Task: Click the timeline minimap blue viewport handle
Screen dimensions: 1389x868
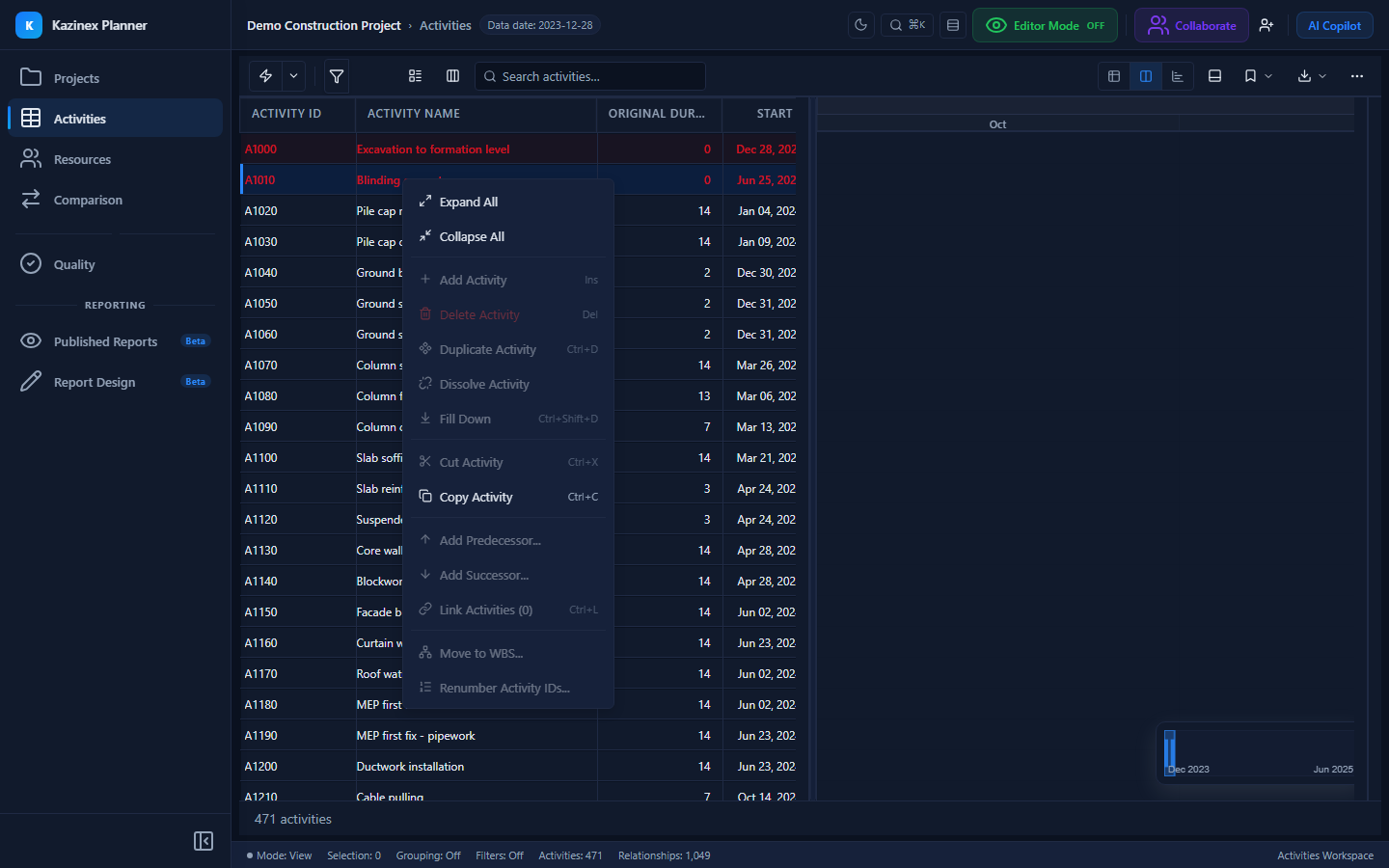Action: [x=1170, y=751]
